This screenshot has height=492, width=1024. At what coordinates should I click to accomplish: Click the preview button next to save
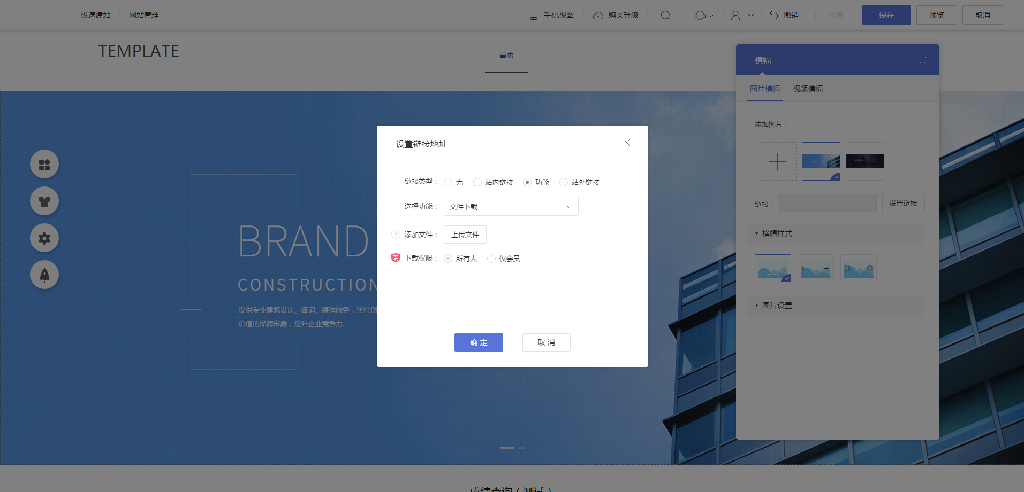pyautogui.click(x=936, y=15)
